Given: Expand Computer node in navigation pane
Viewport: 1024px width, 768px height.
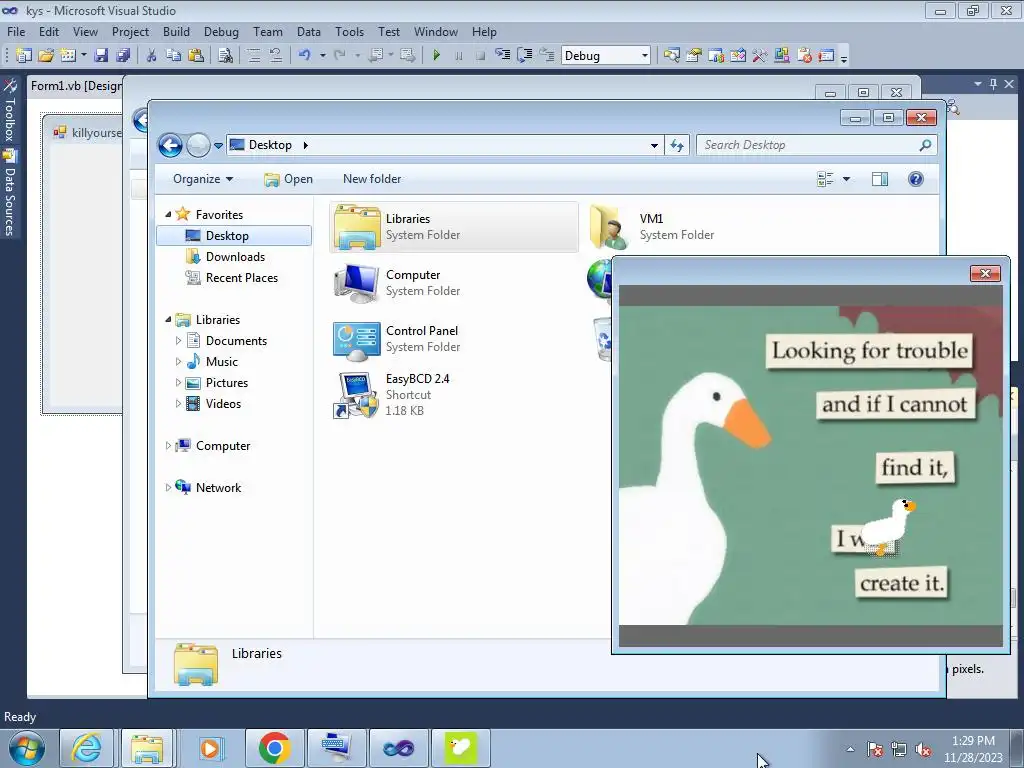Looking at the screenshot, I should (x=168, y=445).
